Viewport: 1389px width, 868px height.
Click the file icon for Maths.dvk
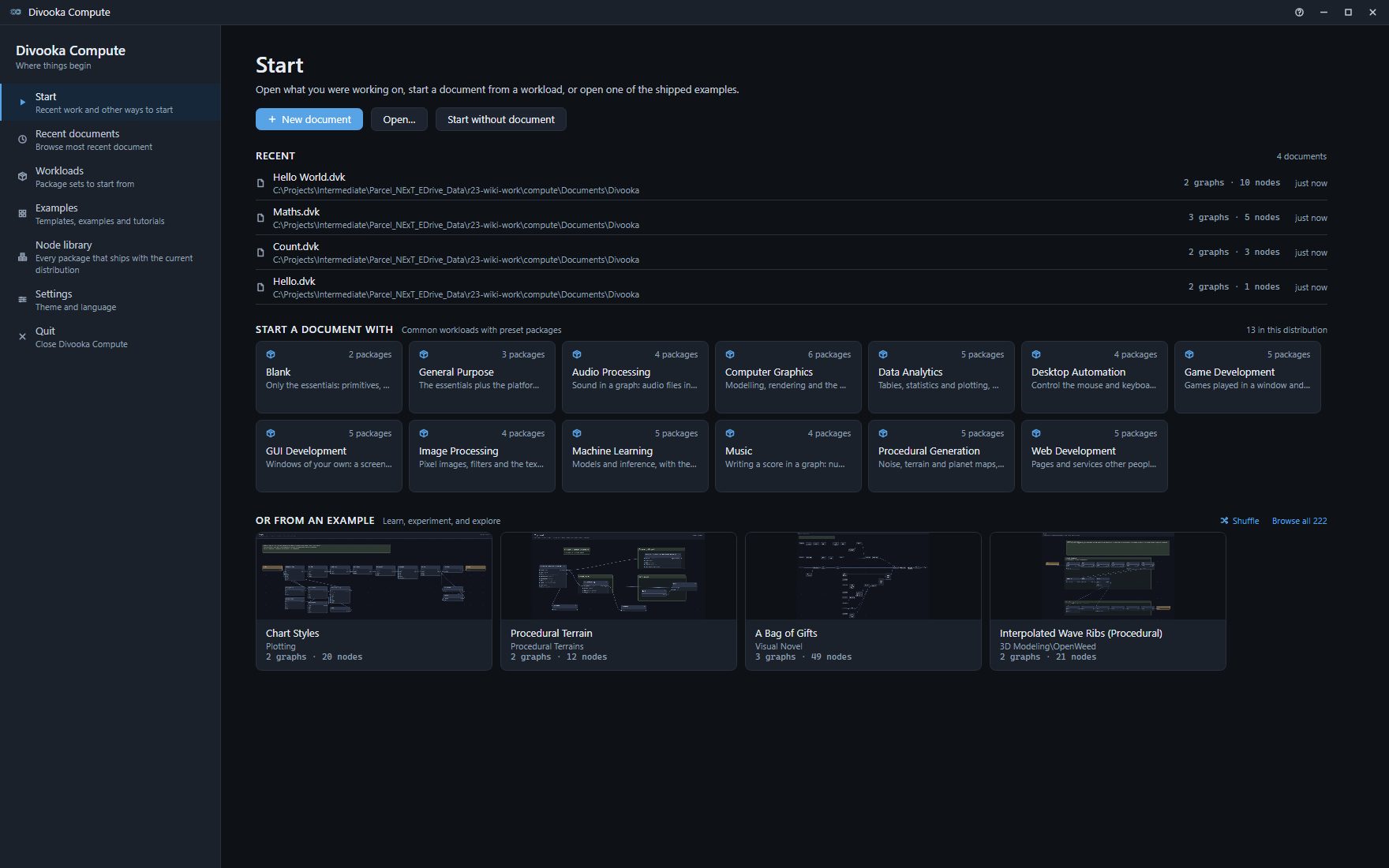[260, 218]
